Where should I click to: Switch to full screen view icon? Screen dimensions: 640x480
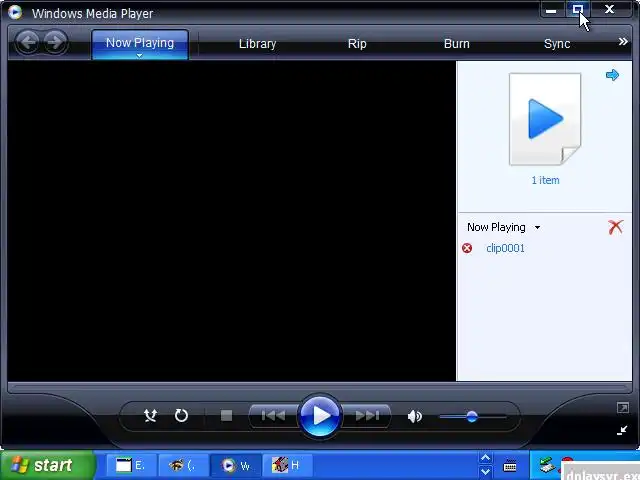click(x=622, y=407)
